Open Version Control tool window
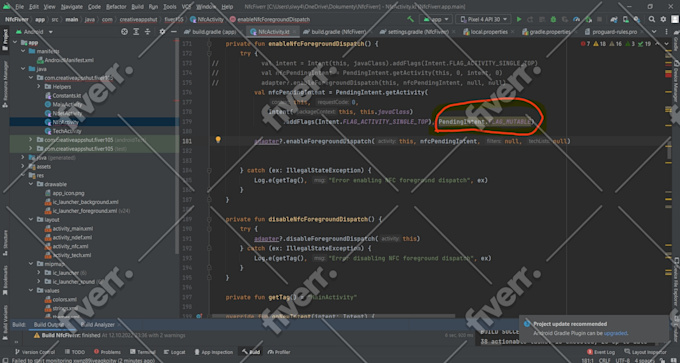680x363 pixels. click(x=35, y=352)
